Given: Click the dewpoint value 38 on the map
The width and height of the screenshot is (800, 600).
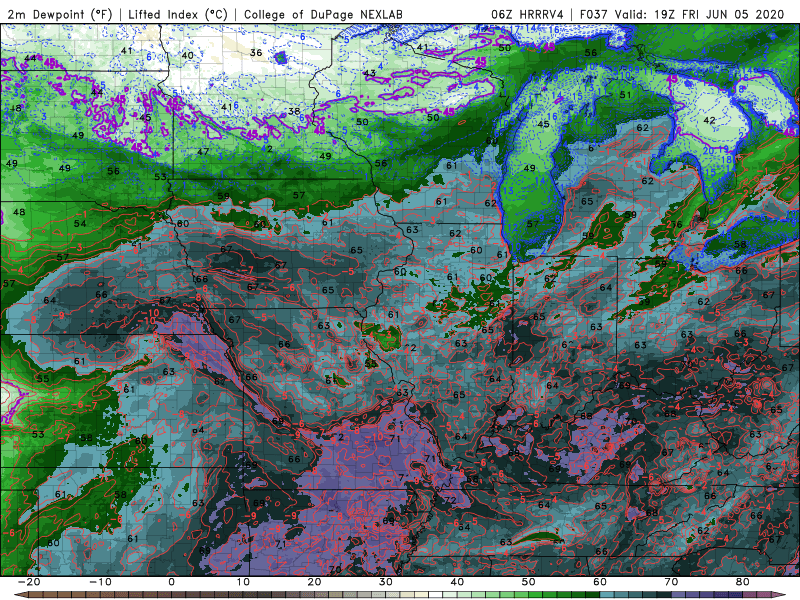Looking at the screenshot, I should point(294,111).
